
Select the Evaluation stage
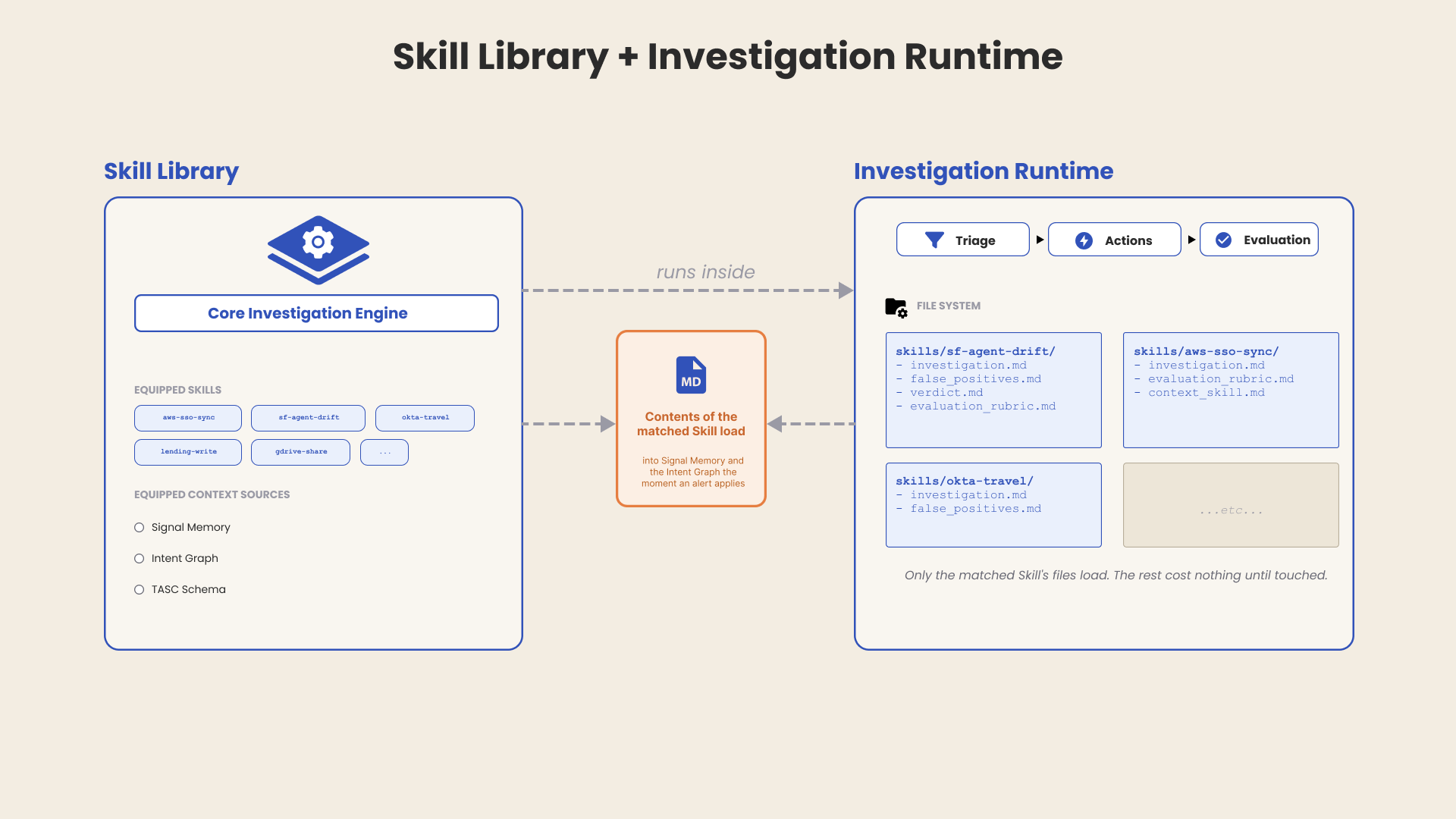[1259, 240]
